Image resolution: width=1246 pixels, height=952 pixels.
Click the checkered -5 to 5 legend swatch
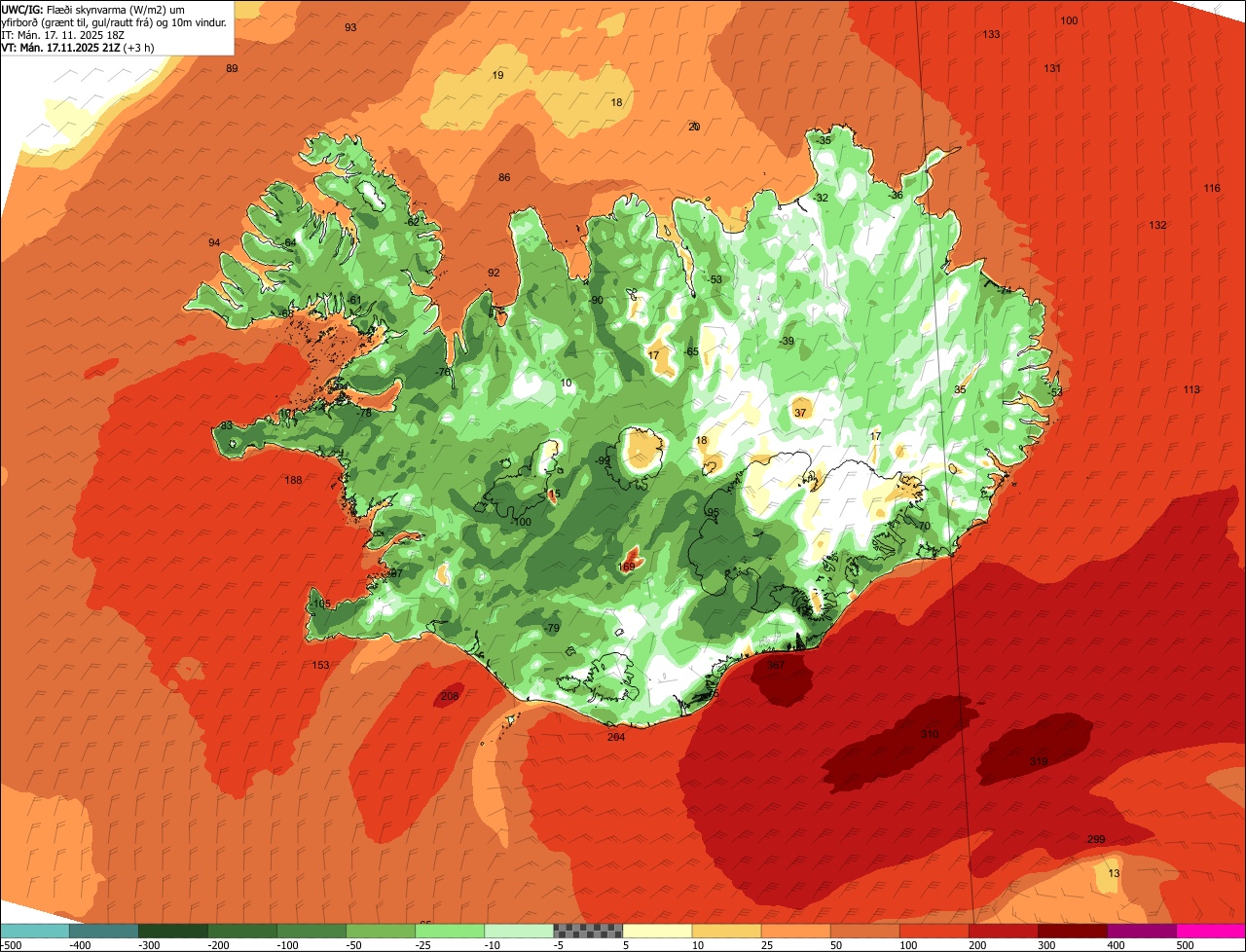(x=587, y=931)
